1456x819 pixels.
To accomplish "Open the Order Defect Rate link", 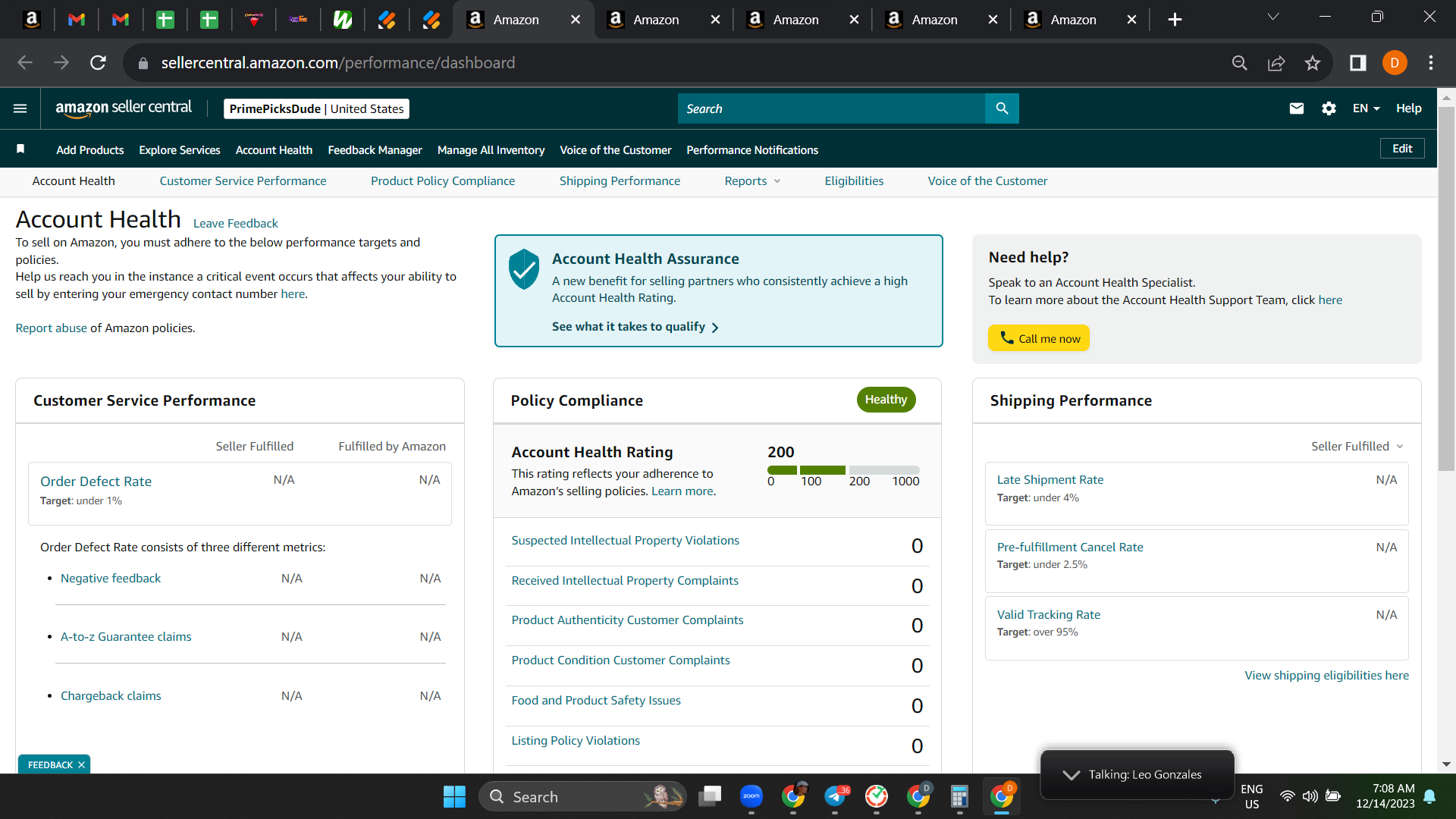I will click(96, 482).
